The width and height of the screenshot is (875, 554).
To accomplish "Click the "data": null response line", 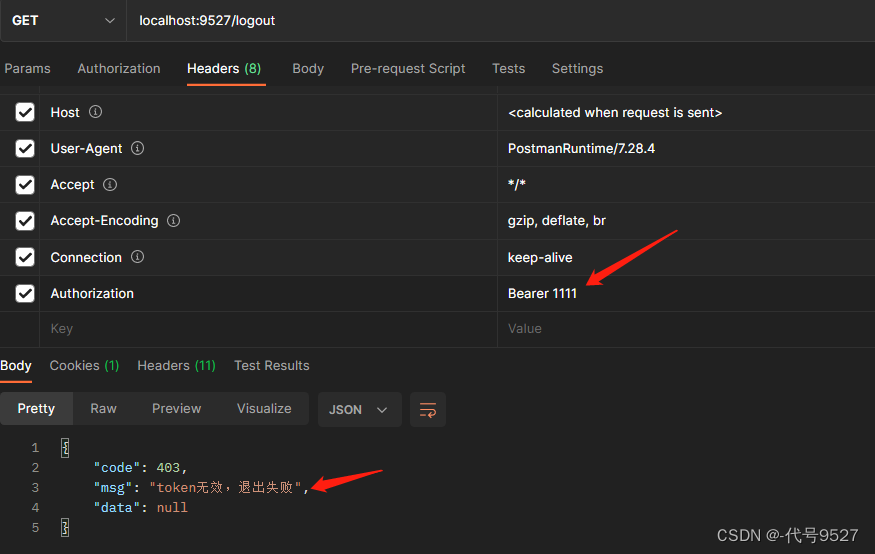I will tap(140, 508).
